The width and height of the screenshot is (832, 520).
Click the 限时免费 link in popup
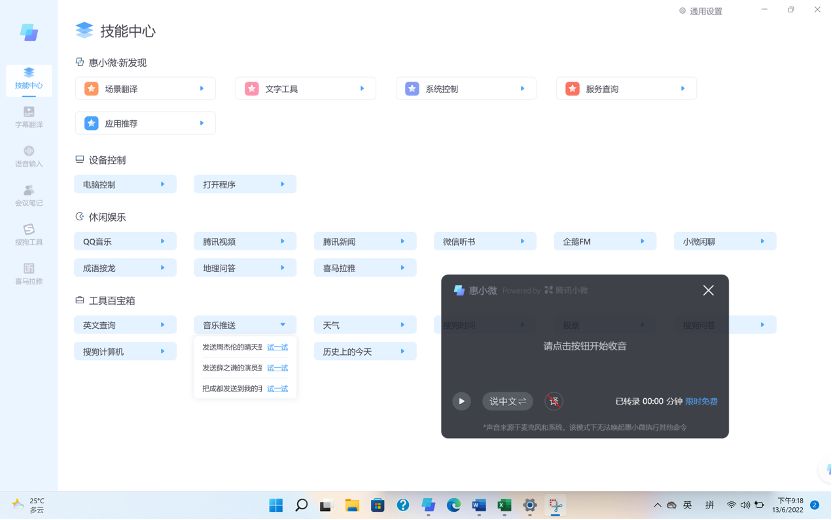[701, 401]
